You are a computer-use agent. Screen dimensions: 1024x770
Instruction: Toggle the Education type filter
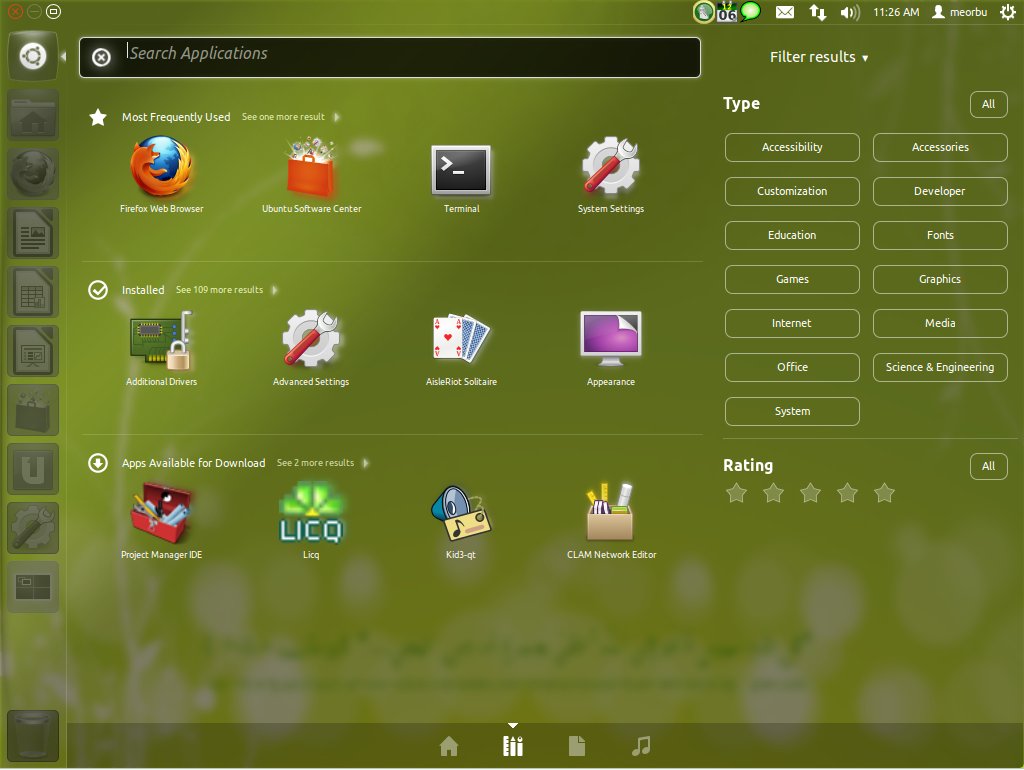tap(792, 235)
